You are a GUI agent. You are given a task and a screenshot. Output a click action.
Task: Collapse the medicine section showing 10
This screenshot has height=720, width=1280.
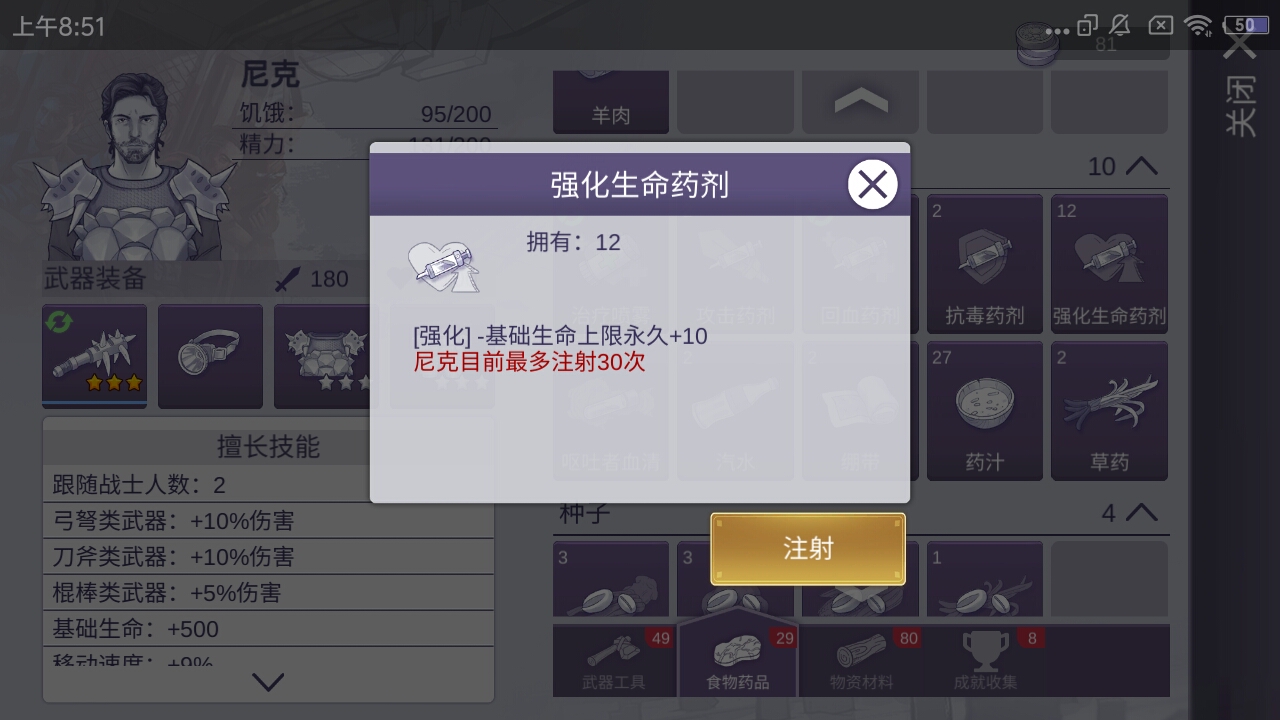(1141, 166)
